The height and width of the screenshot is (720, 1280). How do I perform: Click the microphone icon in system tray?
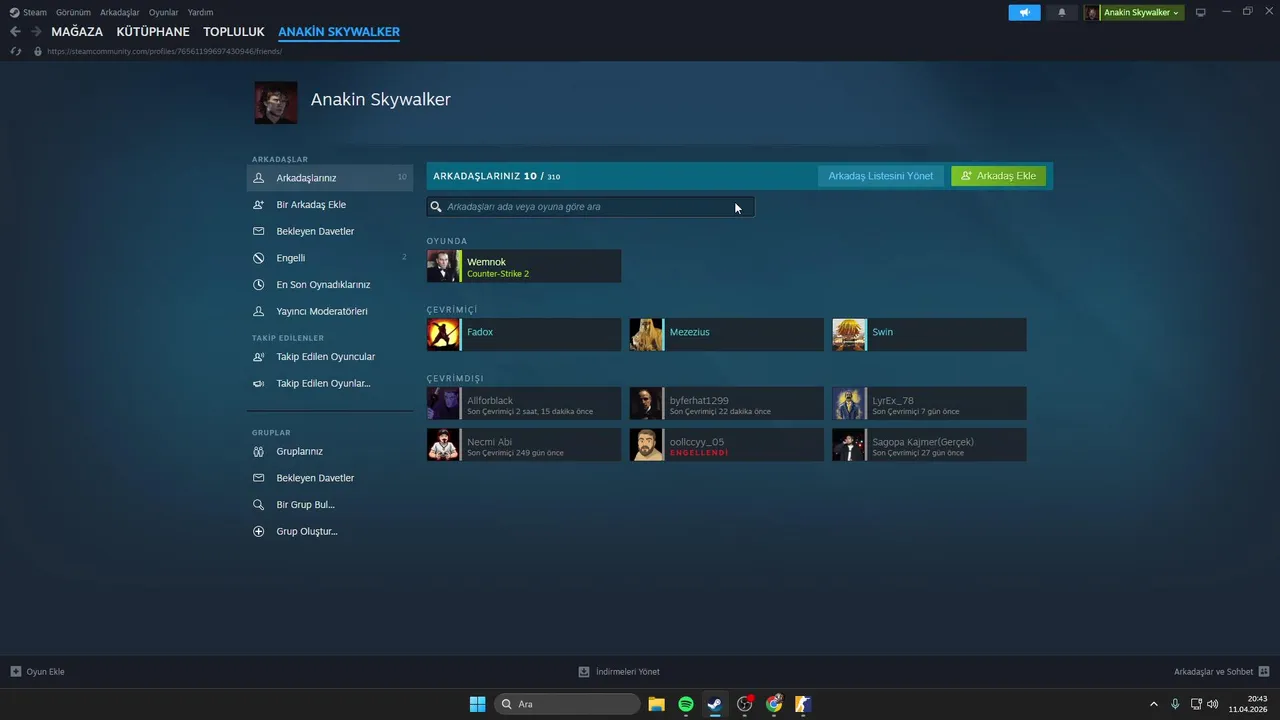[1175, 704]
